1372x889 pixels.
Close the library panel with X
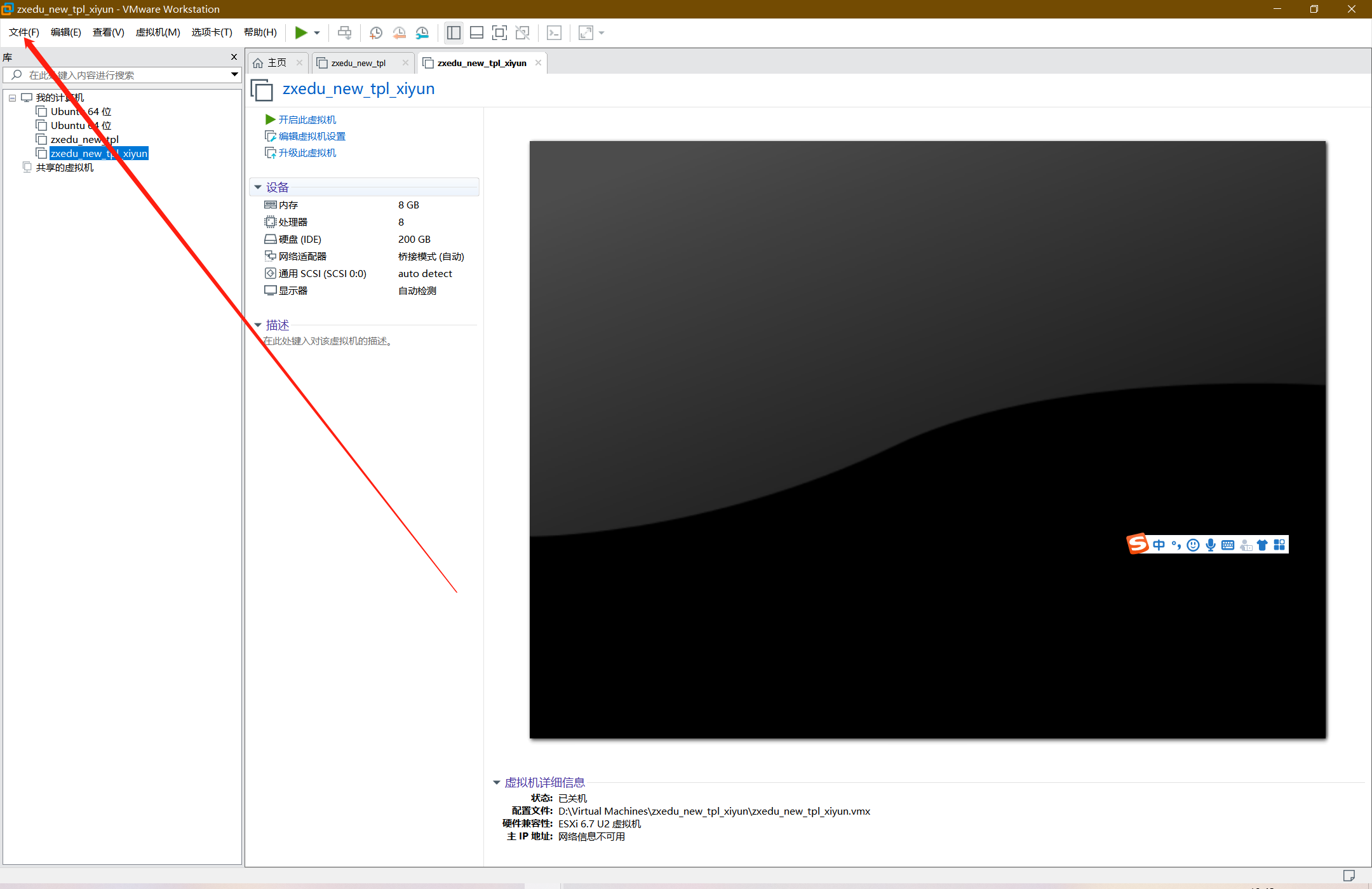pos(234,57)
